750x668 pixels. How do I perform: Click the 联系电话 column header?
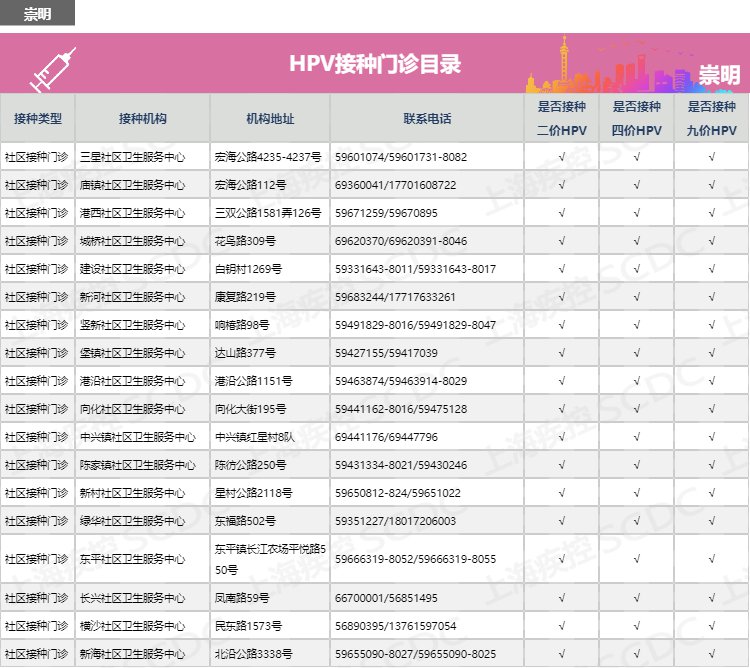(427, 118)
